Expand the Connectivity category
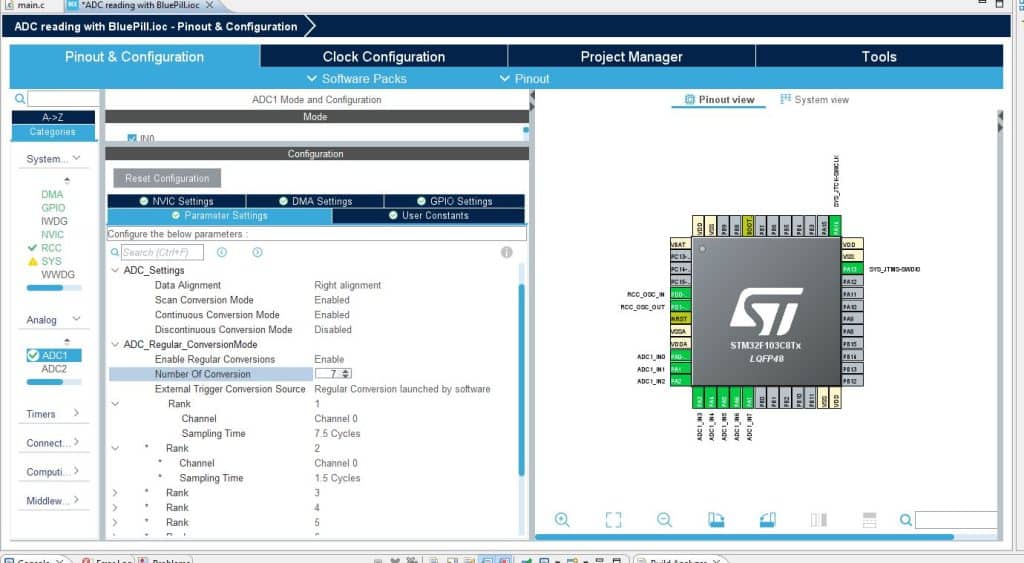Viewport: 1024px width, 563px height. pos(76,442)
